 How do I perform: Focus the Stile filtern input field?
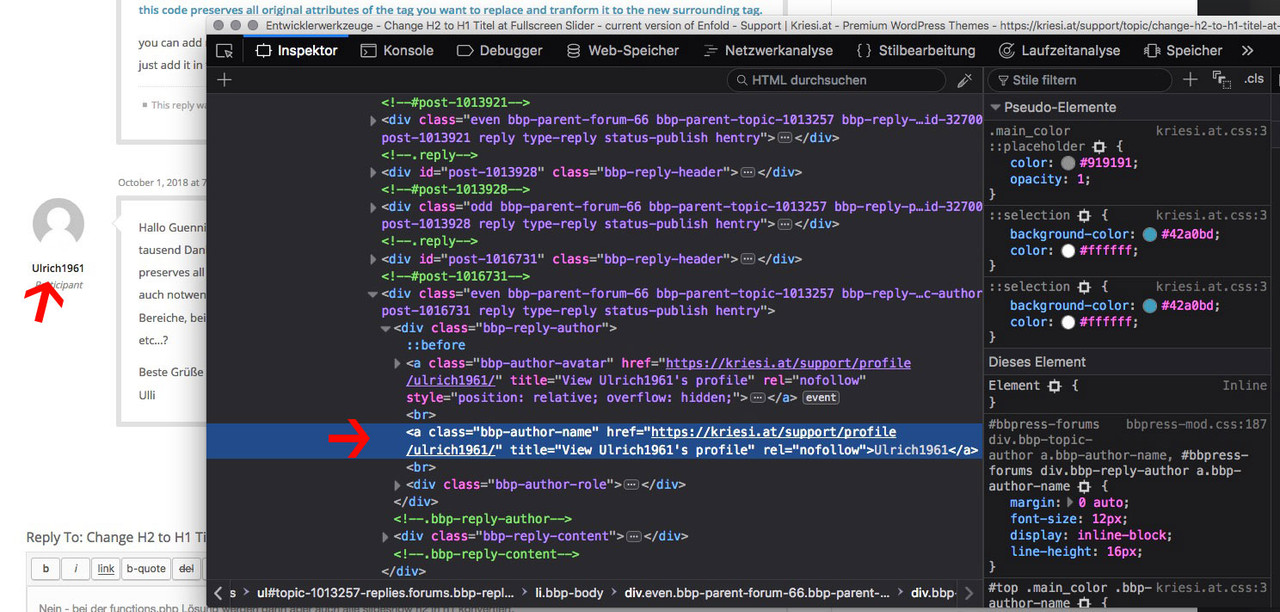[x=1080, y=80]
